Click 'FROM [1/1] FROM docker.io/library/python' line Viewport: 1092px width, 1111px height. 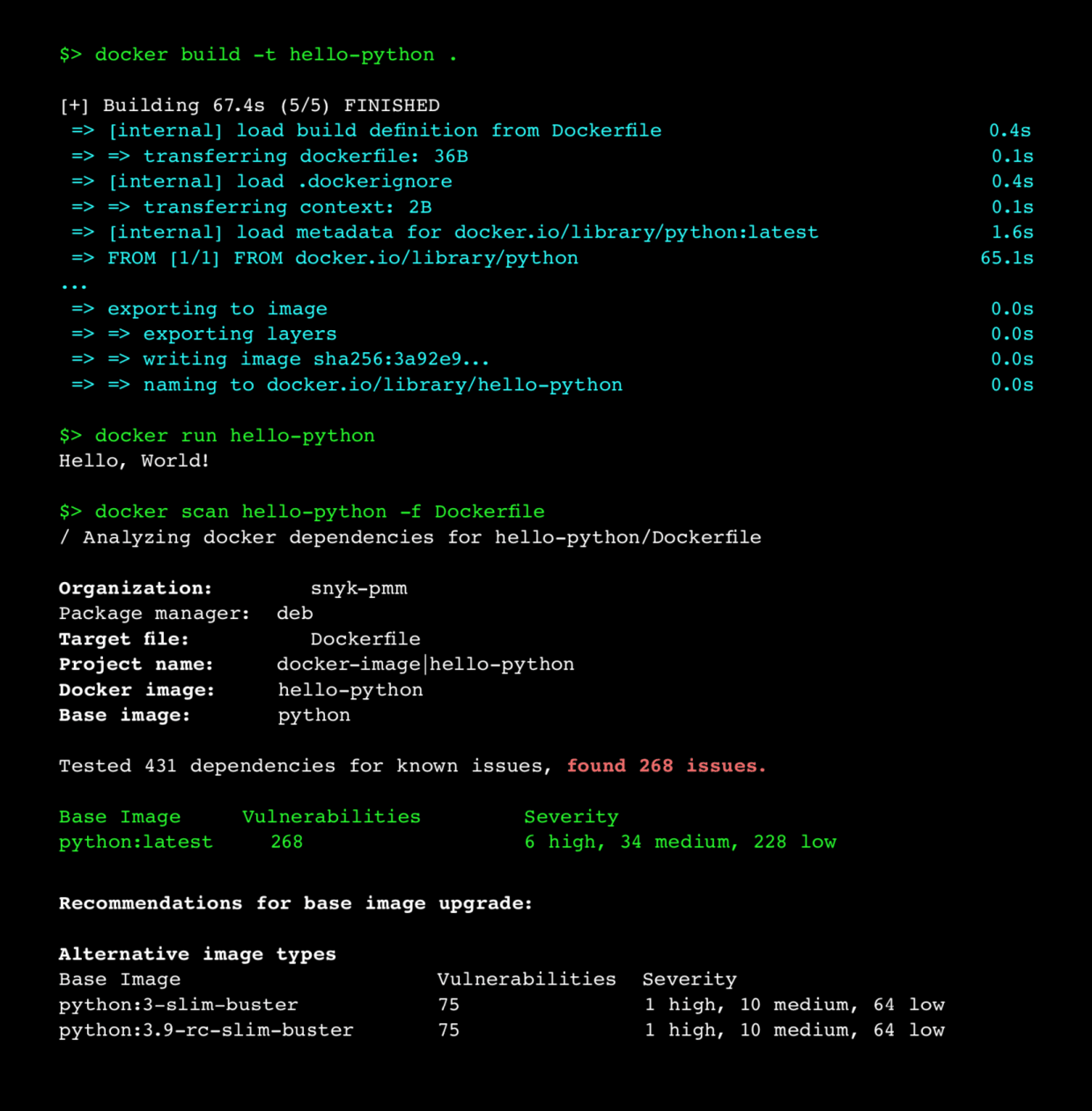325,258
